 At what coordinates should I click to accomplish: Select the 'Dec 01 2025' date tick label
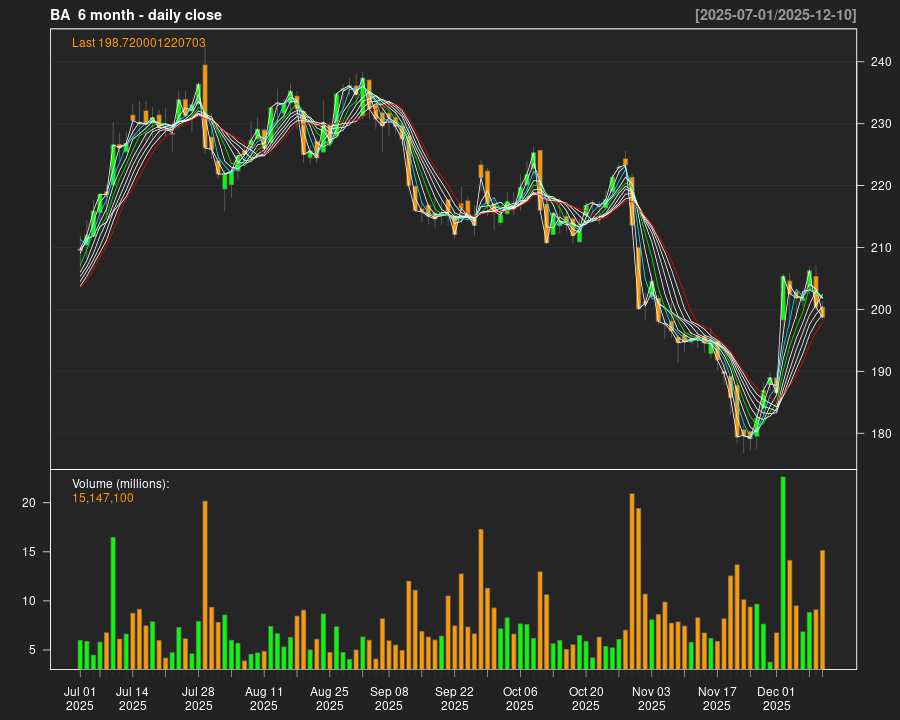pyautogui.click(x=776, y=698)
